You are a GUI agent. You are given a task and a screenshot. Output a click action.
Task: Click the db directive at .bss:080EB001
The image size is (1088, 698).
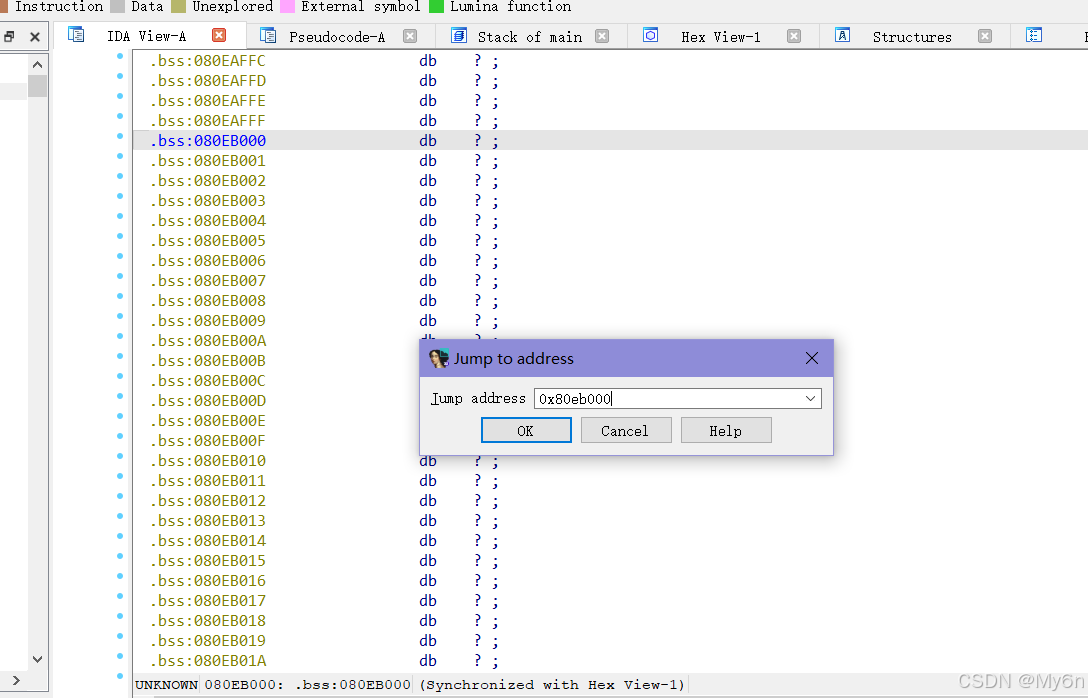428,161
